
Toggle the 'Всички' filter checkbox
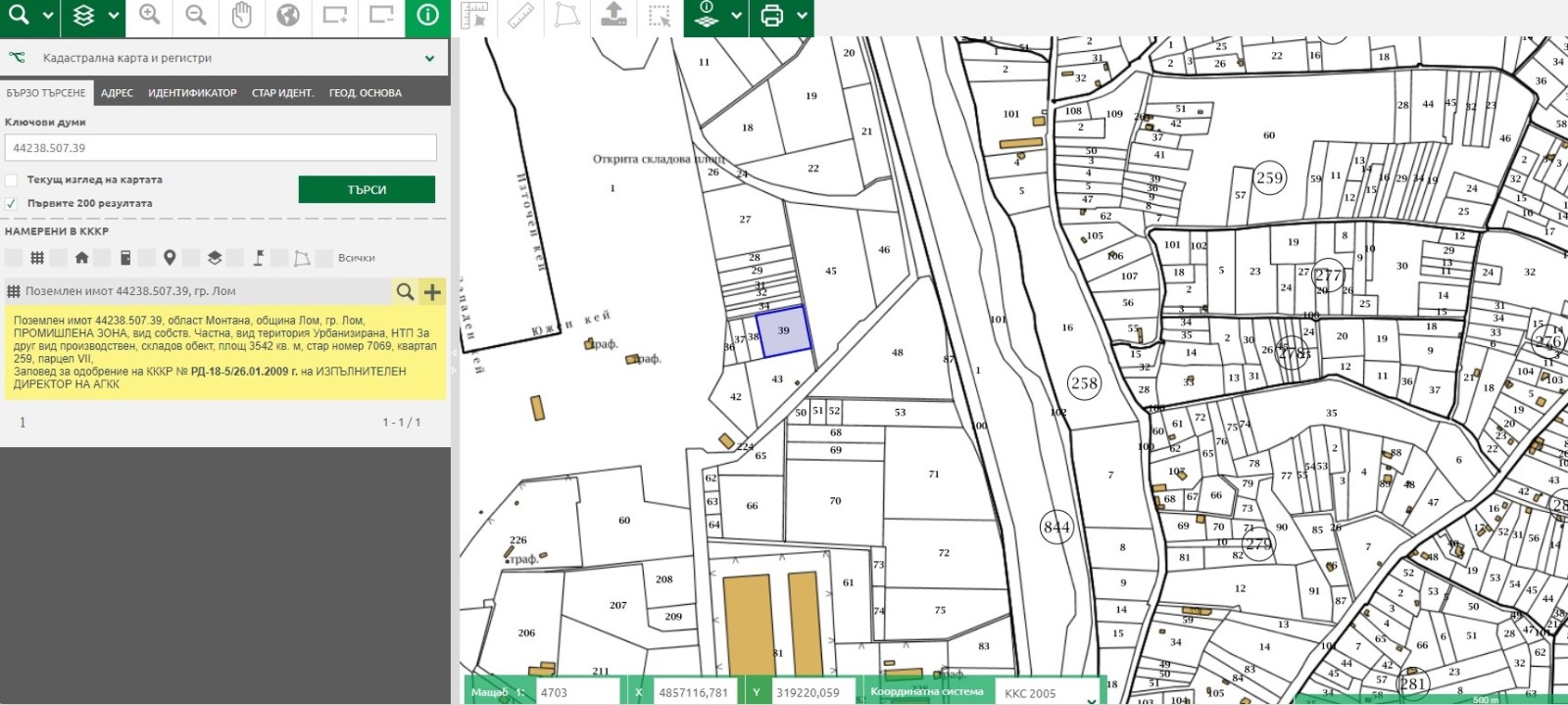324,258
